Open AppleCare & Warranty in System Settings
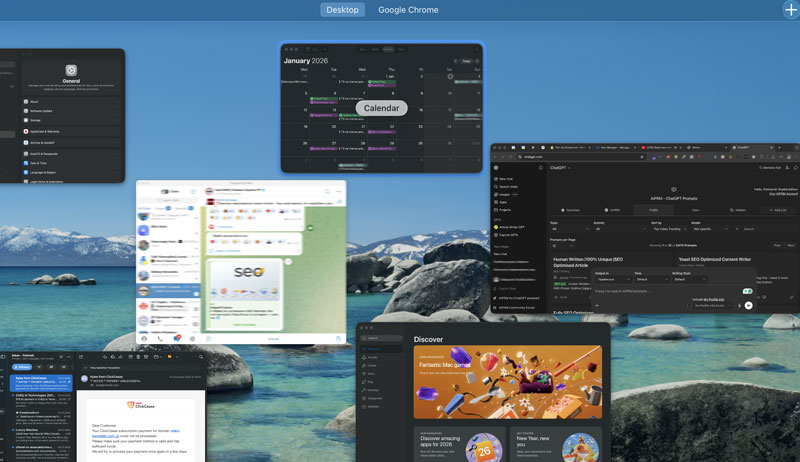This screenshot has width=800, height=462. click(71, 132)
